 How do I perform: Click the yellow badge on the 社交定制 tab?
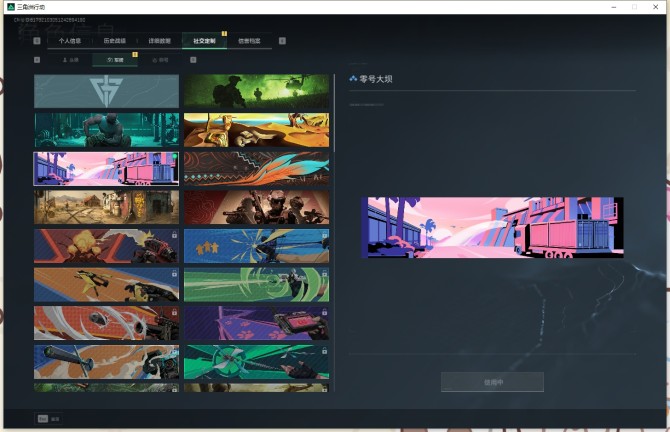click(224, 34)
